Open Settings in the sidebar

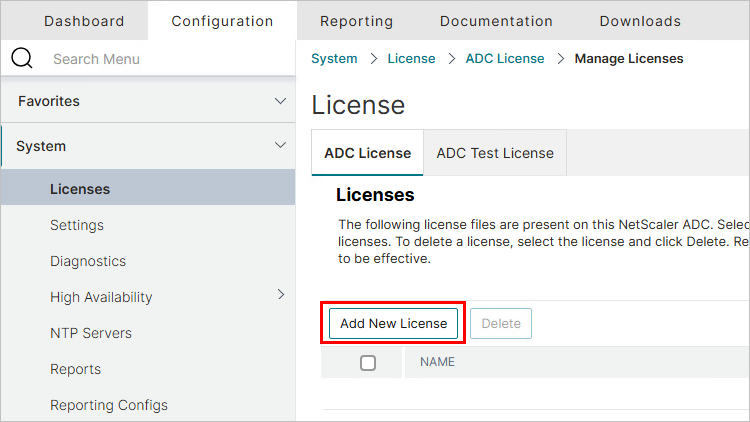point(77,225)
